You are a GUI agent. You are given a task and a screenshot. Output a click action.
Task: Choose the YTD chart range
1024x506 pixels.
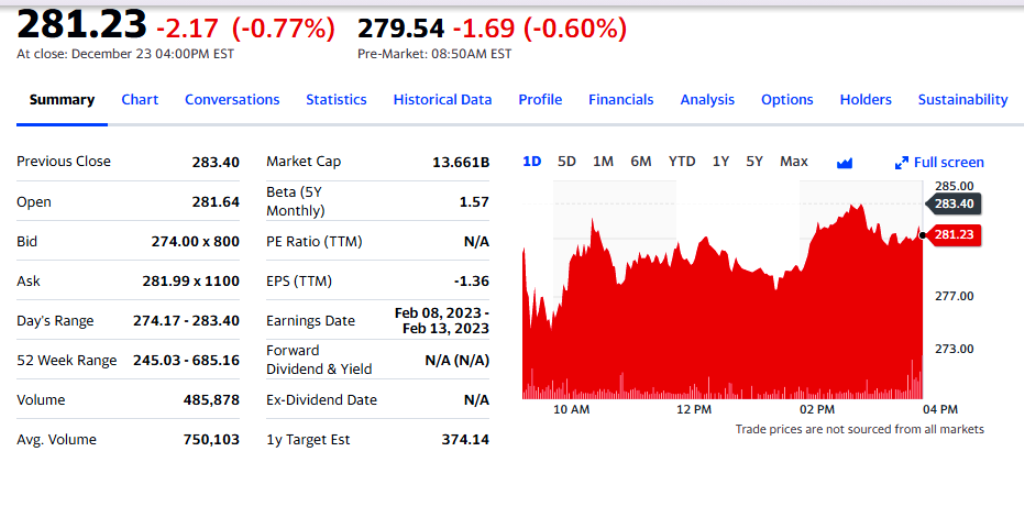coord(682,161)
